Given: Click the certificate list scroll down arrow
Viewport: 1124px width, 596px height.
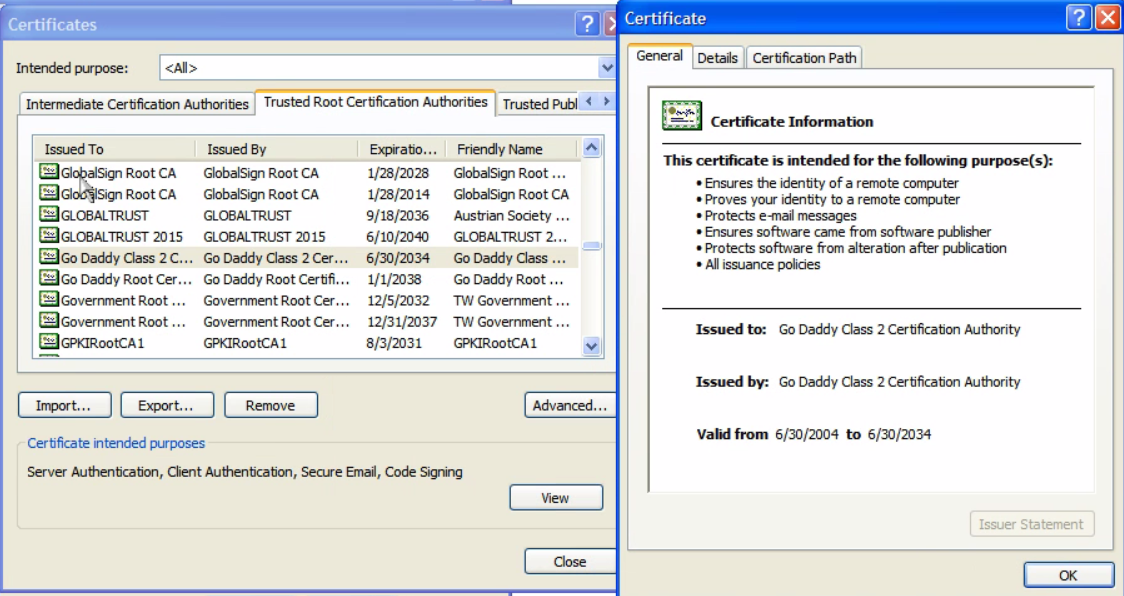Looking at the screenshot, I should pos(591,346).
